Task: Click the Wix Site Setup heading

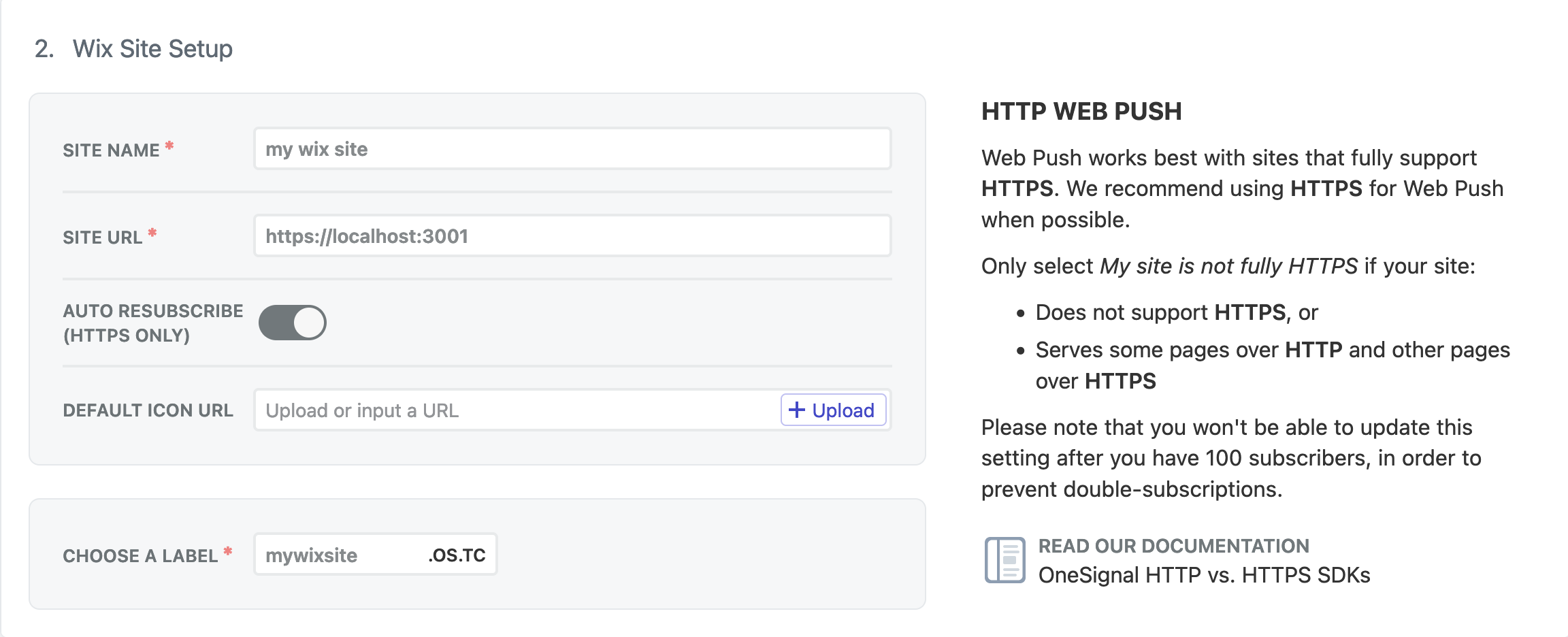Action: [152, 49]
